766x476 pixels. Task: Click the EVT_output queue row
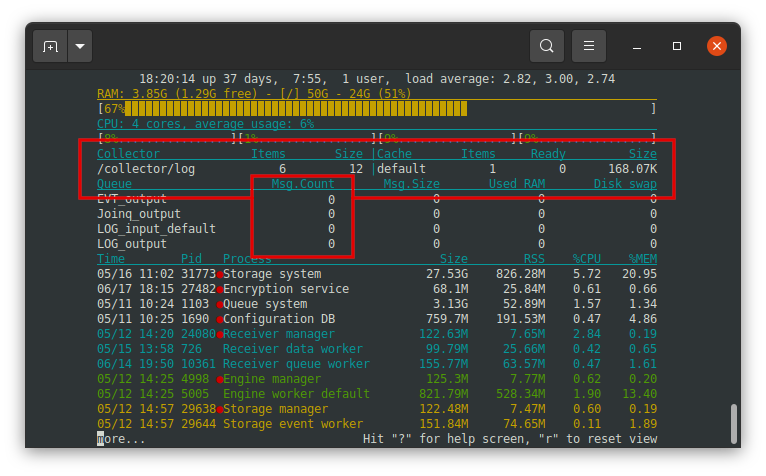pos(377,199)
